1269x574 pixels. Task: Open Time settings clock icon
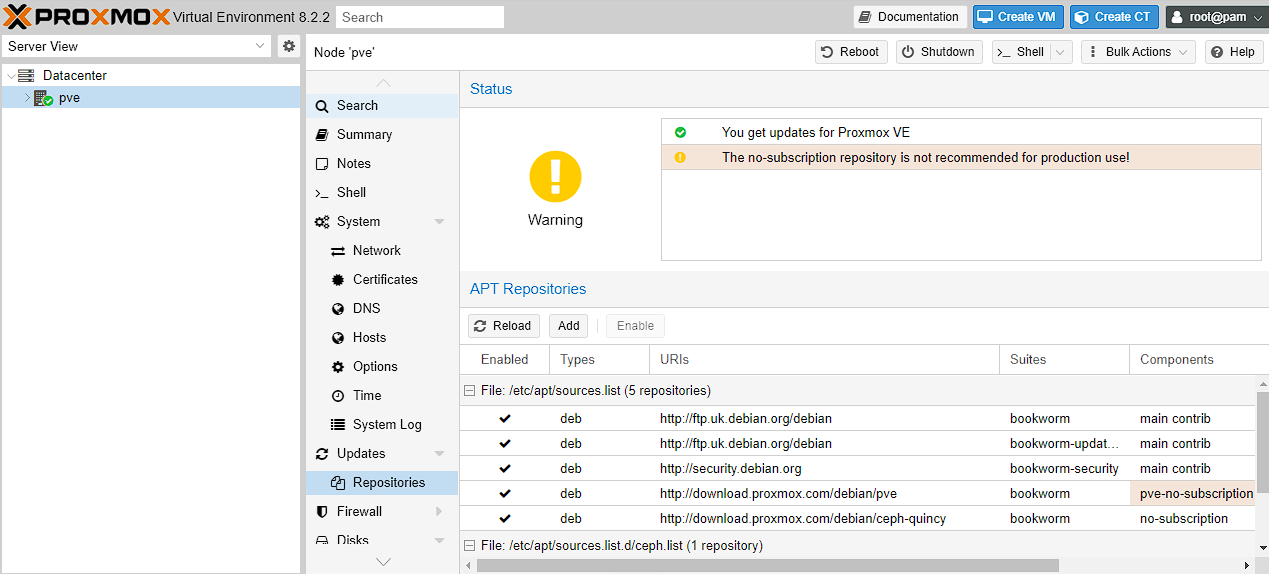(338, 396)
